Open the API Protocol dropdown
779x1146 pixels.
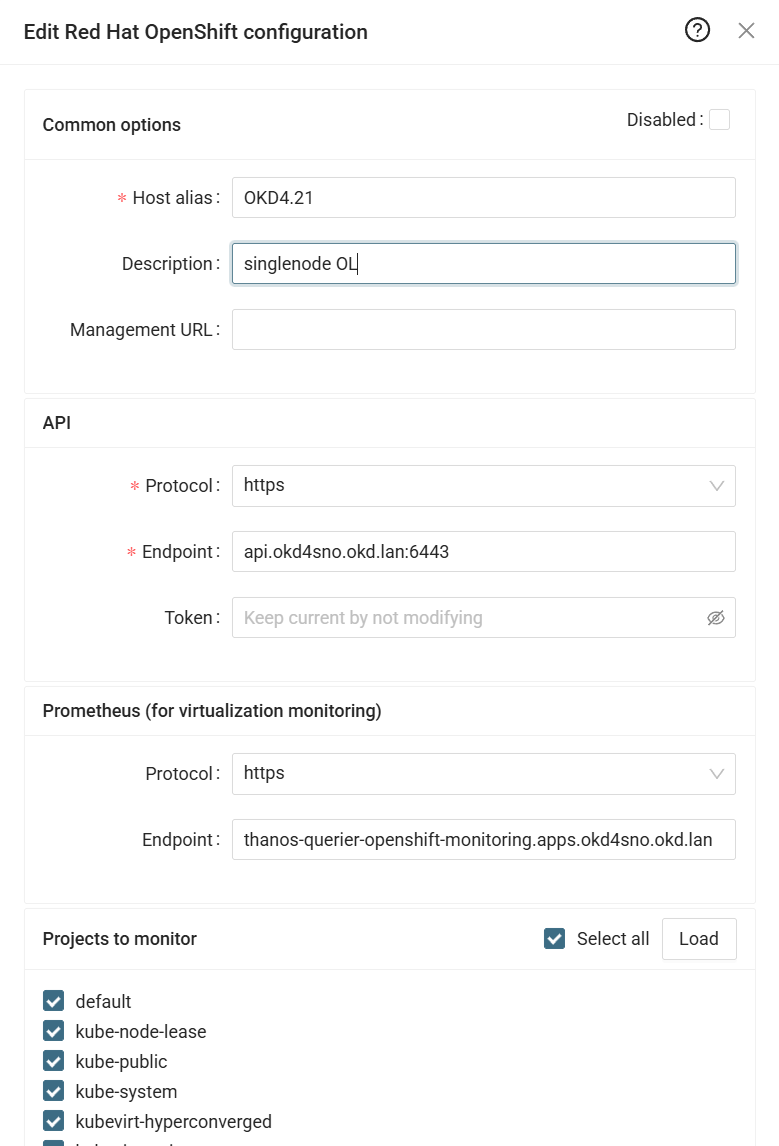point(470,486)
